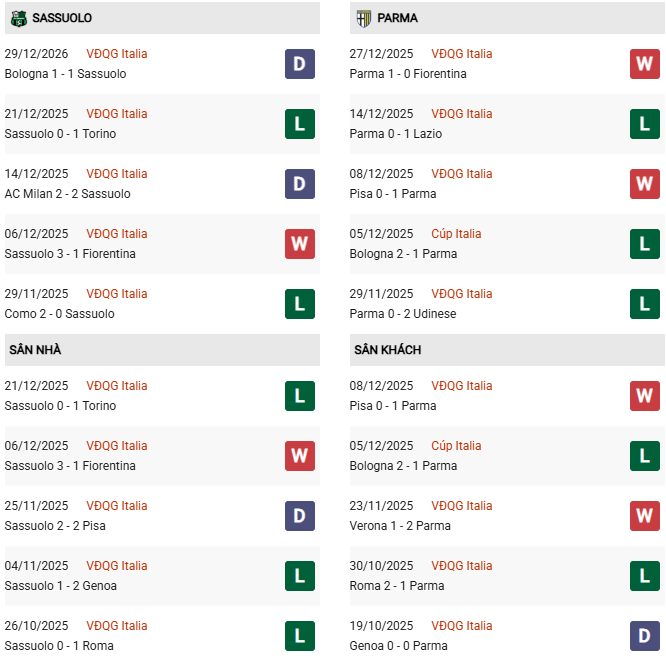This screenshot has width=666, height=661.
Task: Click the Sassuolo 1 - 2 Genoa match text
Action: pos(61,586)
